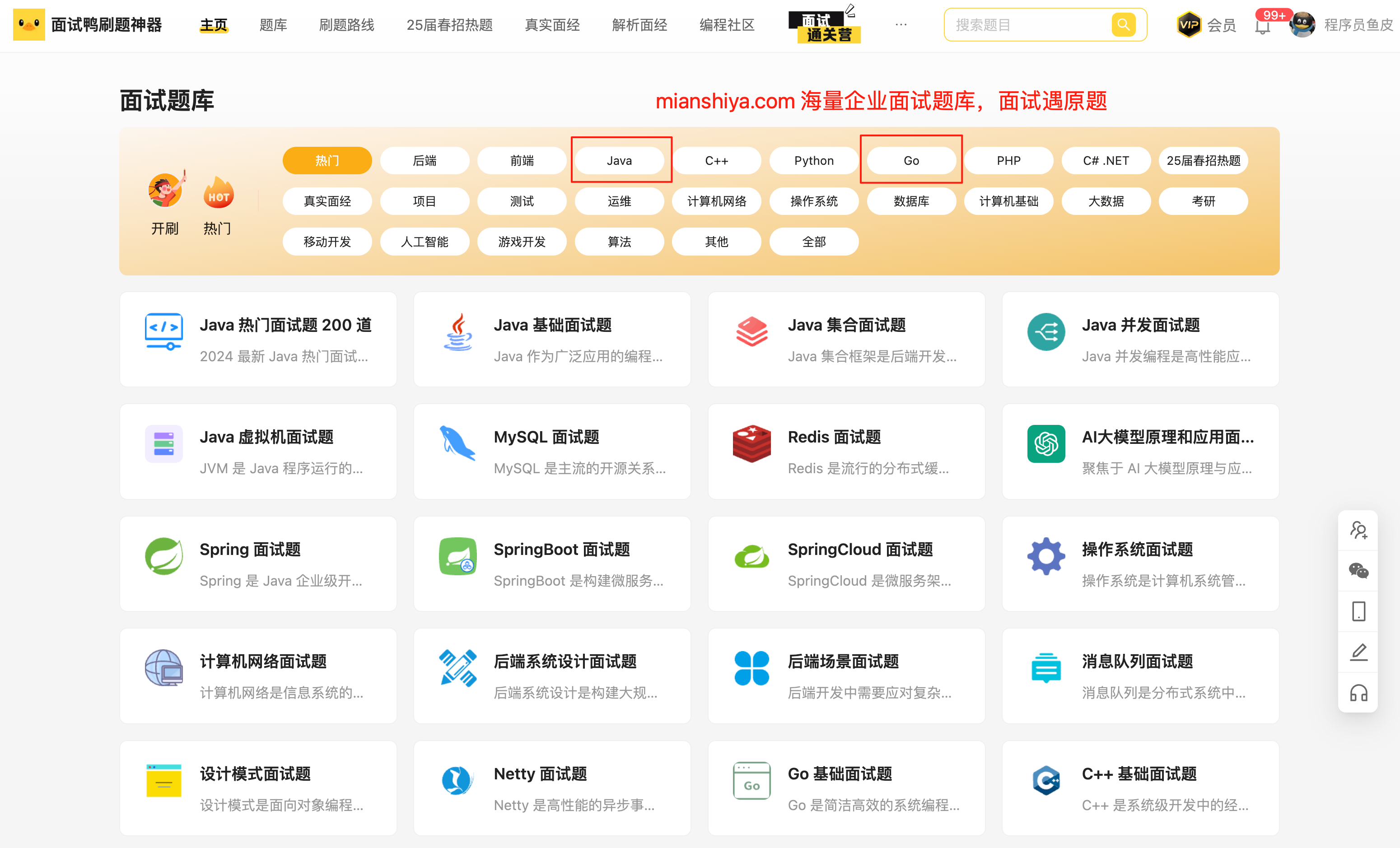Open the 题库 navigation tab

pos(273,25)
